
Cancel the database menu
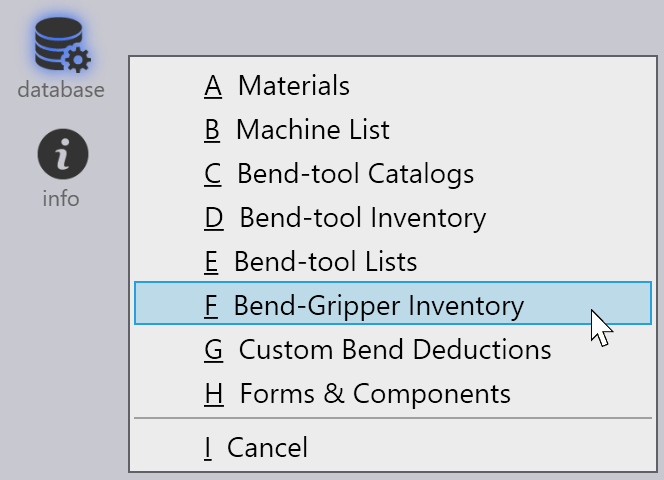[267, 447]
